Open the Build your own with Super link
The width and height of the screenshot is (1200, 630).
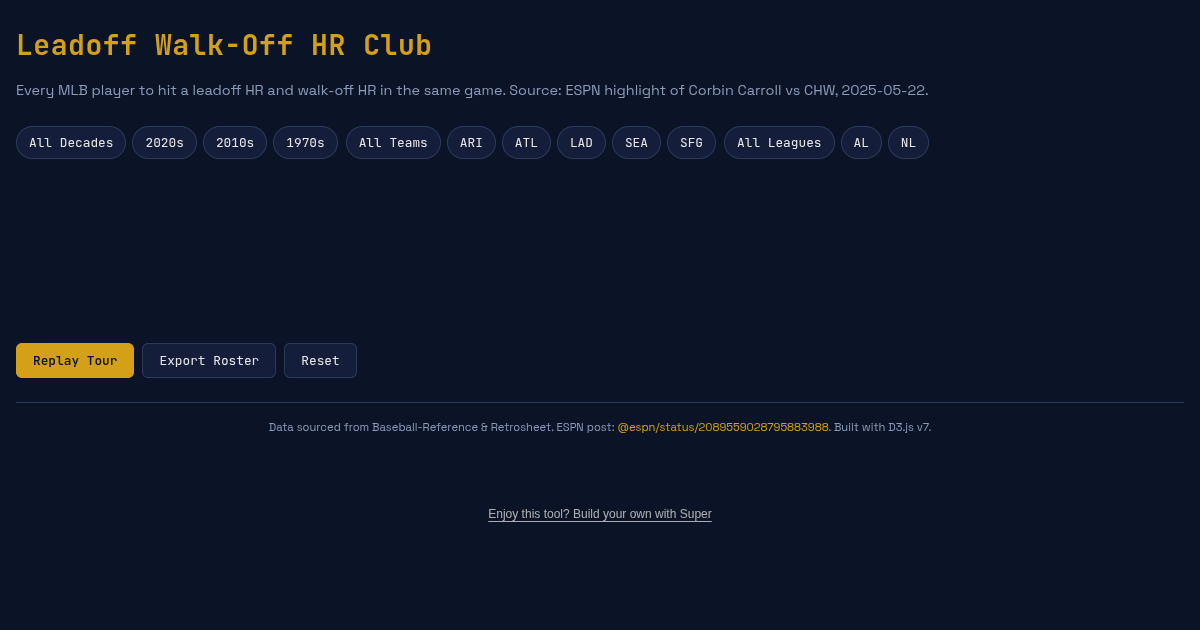point(600,514)
